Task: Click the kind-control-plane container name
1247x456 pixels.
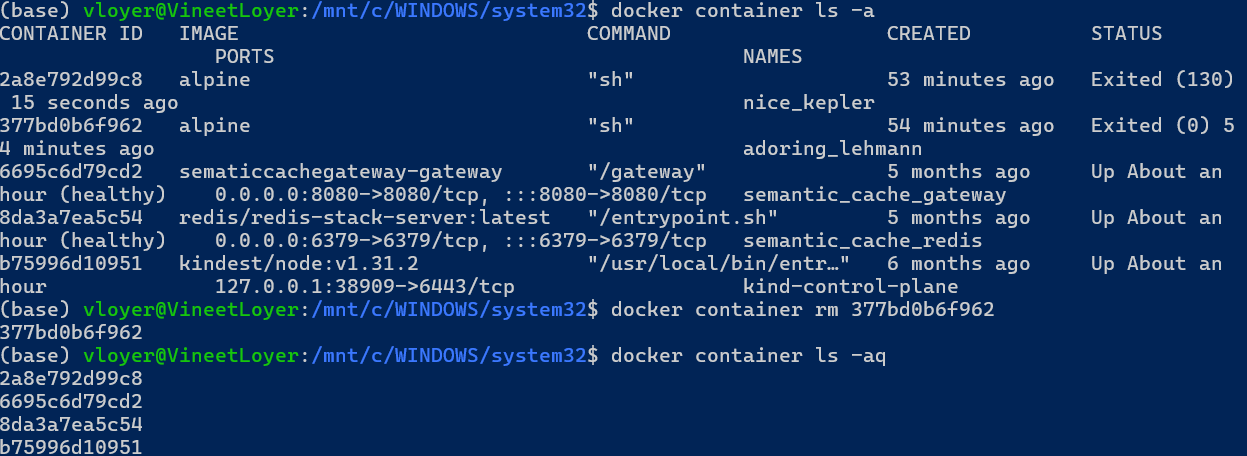Action: 851,287
